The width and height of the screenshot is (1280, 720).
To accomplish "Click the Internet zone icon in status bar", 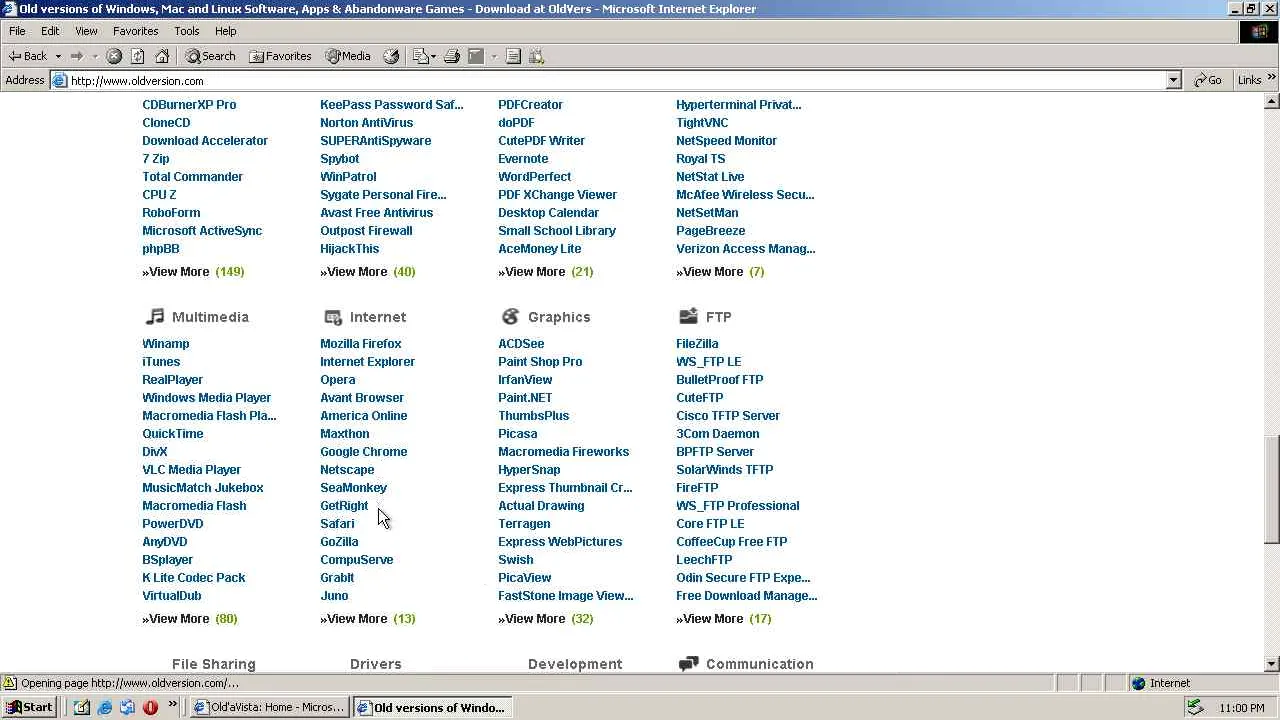I will coord(1138,683).
